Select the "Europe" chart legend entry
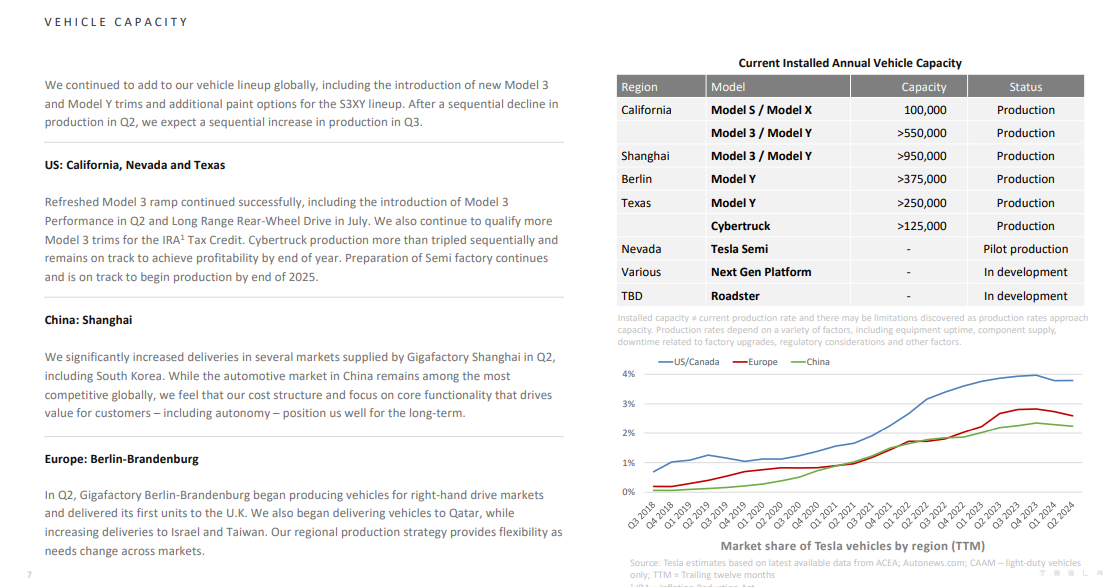Image resolution: width=1113 pixels, height=587 pixels. 755,362
